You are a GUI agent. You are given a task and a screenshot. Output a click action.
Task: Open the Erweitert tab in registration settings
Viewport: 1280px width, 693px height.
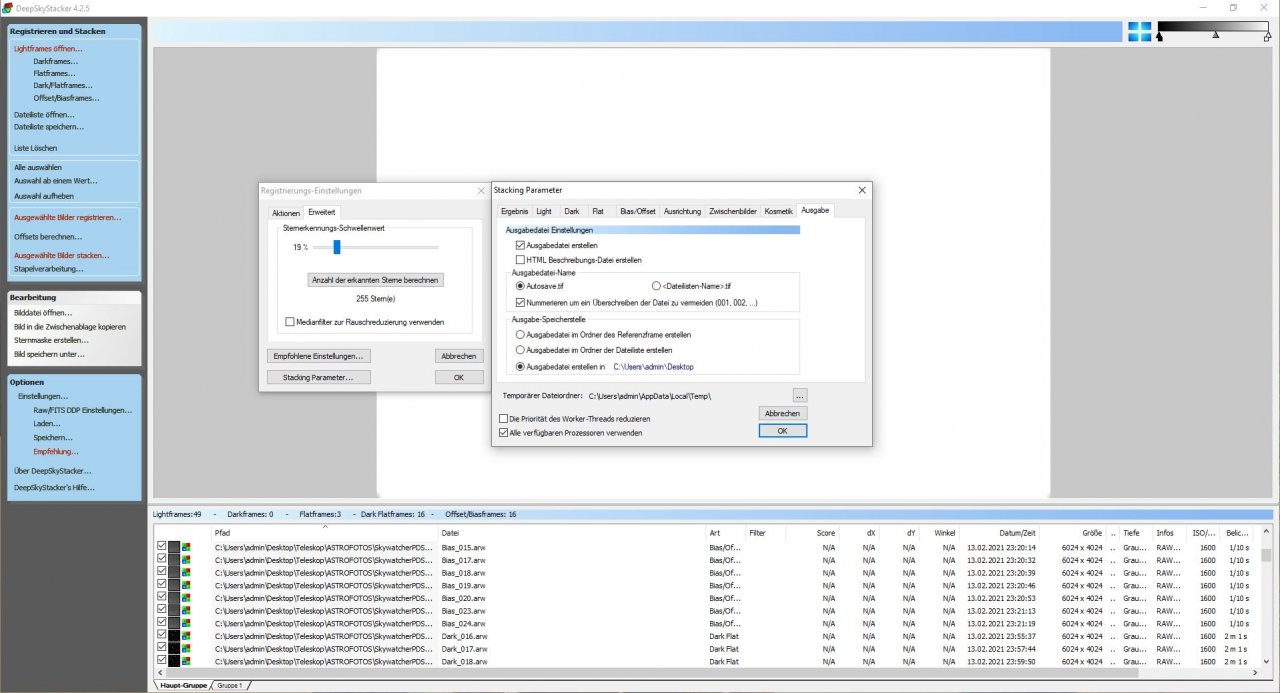click(321, 213)
